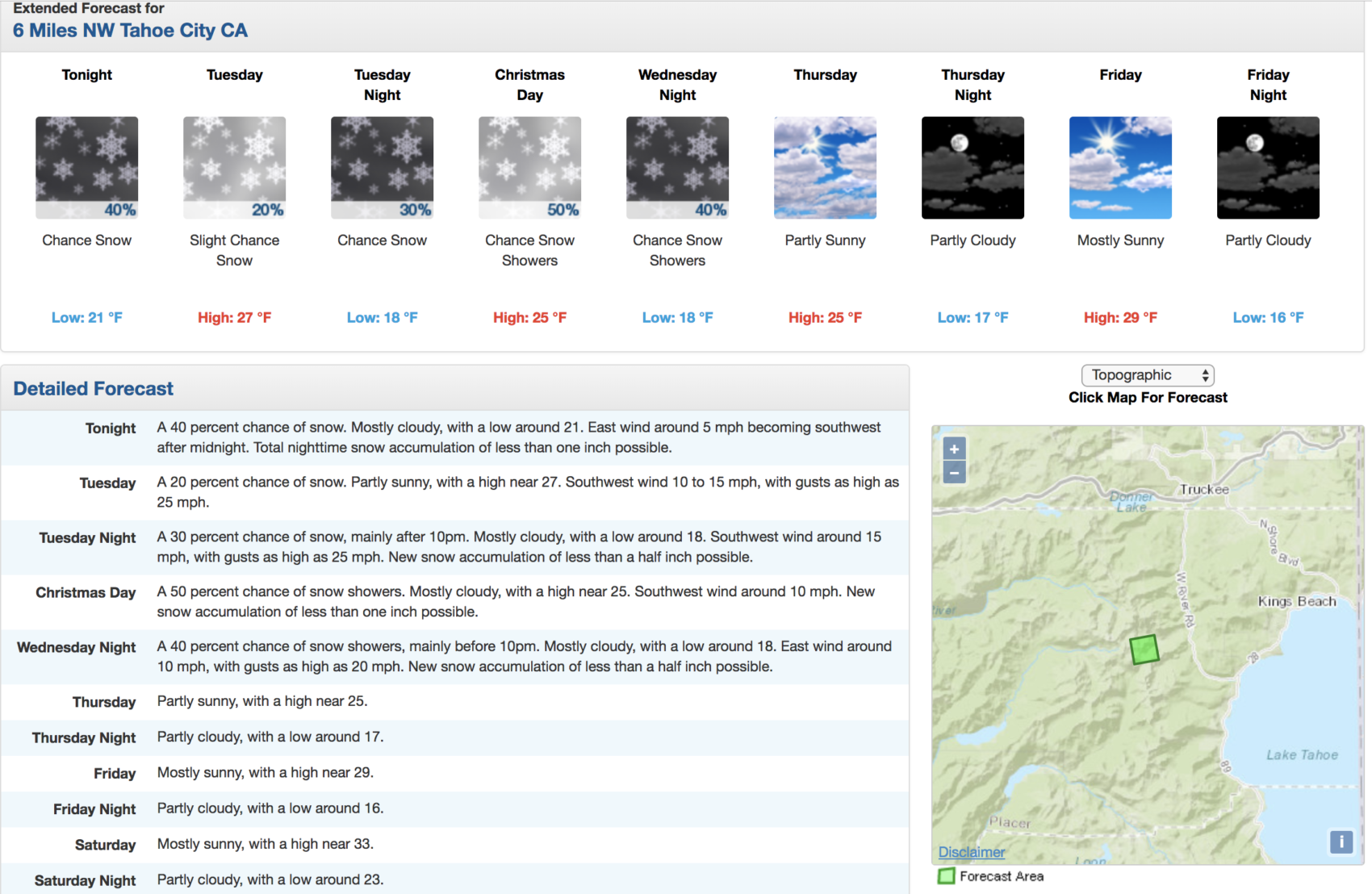
Task: Zoom out the map with minus button
Action: point(954,473)
